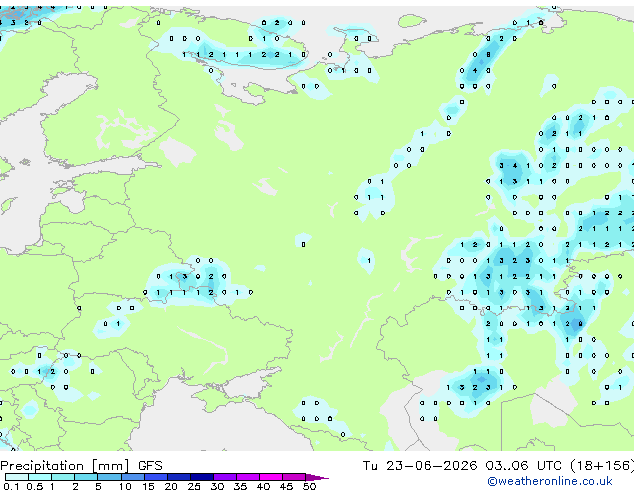Screen dimensions: 634x490
Task: Pick the 15–20 mm legend color swatch
Action: tap(156, 477)
